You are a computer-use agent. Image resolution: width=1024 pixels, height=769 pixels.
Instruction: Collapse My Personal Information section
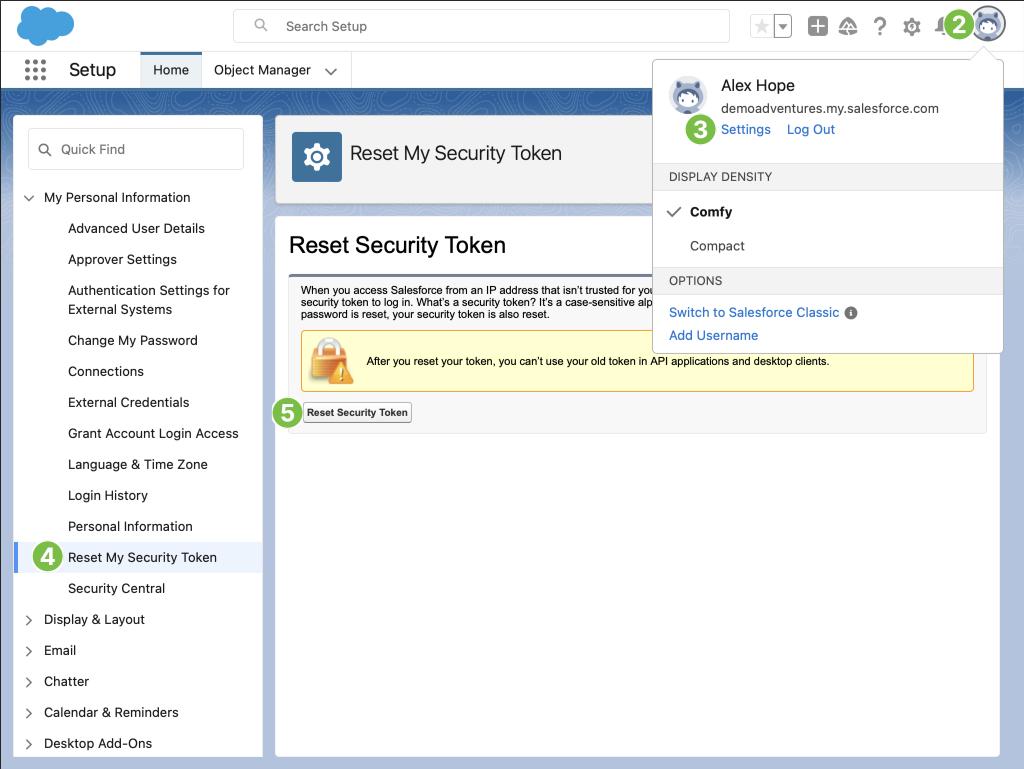29,198
